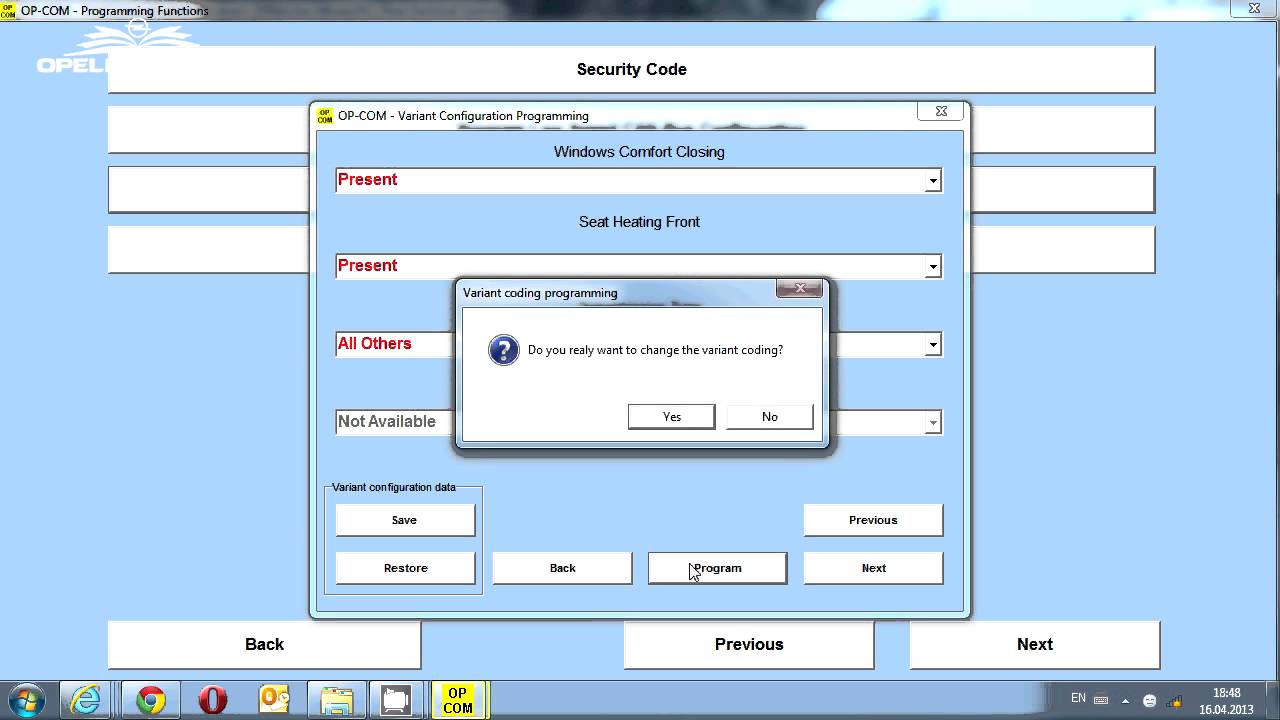Close the Variant Configuration Programming window
The width and height of the screenshot is (1280, 720).
pyautogui.click(x=941, y=112)
